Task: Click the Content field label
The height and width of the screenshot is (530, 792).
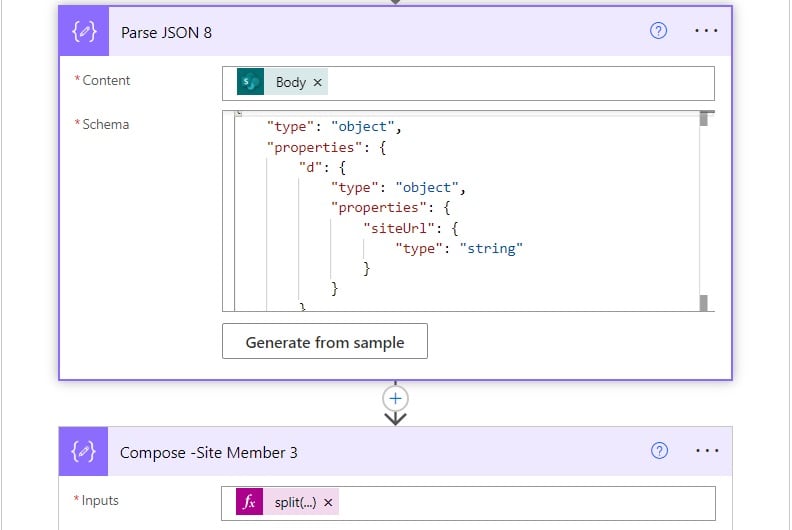Action: pos(106,80)
